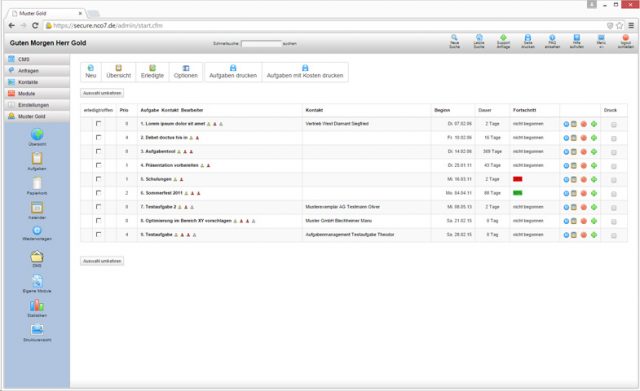The image size is (640, 391).
Task: Expand the Kontakte sidebar section
Action: 37,82
